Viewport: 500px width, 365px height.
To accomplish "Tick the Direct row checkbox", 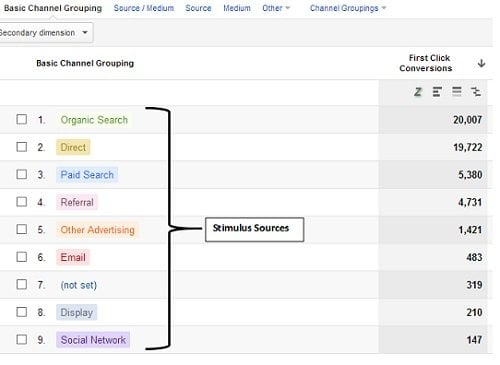I will point(22,147).
